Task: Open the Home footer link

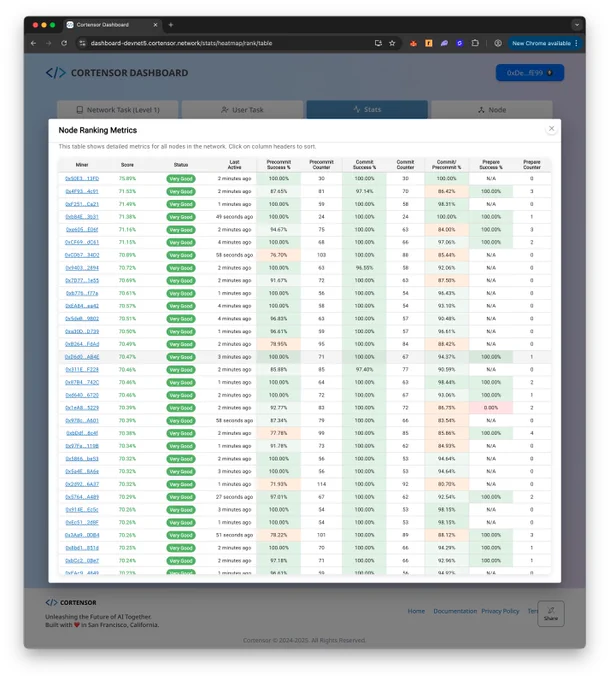Action: (416, 611)
